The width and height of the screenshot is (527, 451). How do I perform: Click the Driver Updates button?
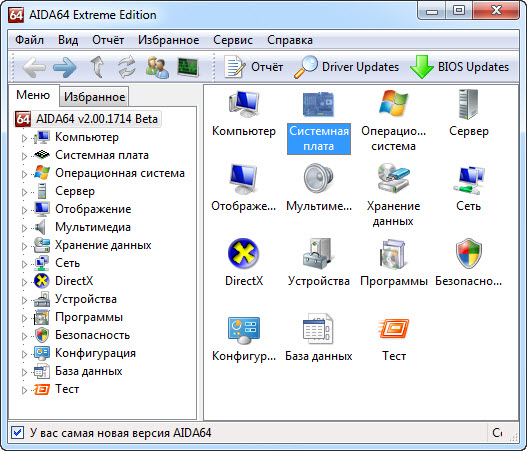(346, 67)
